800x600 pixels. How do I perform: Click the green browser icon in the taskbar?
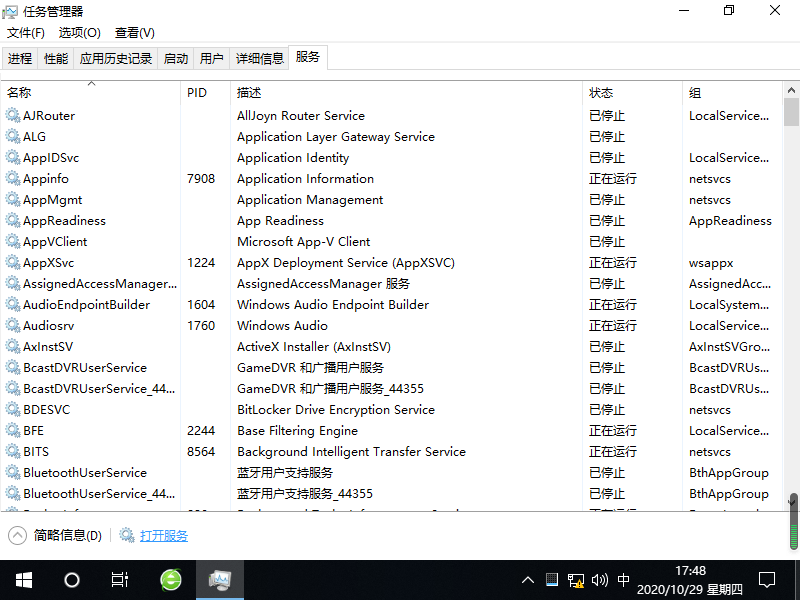point(171,579)
